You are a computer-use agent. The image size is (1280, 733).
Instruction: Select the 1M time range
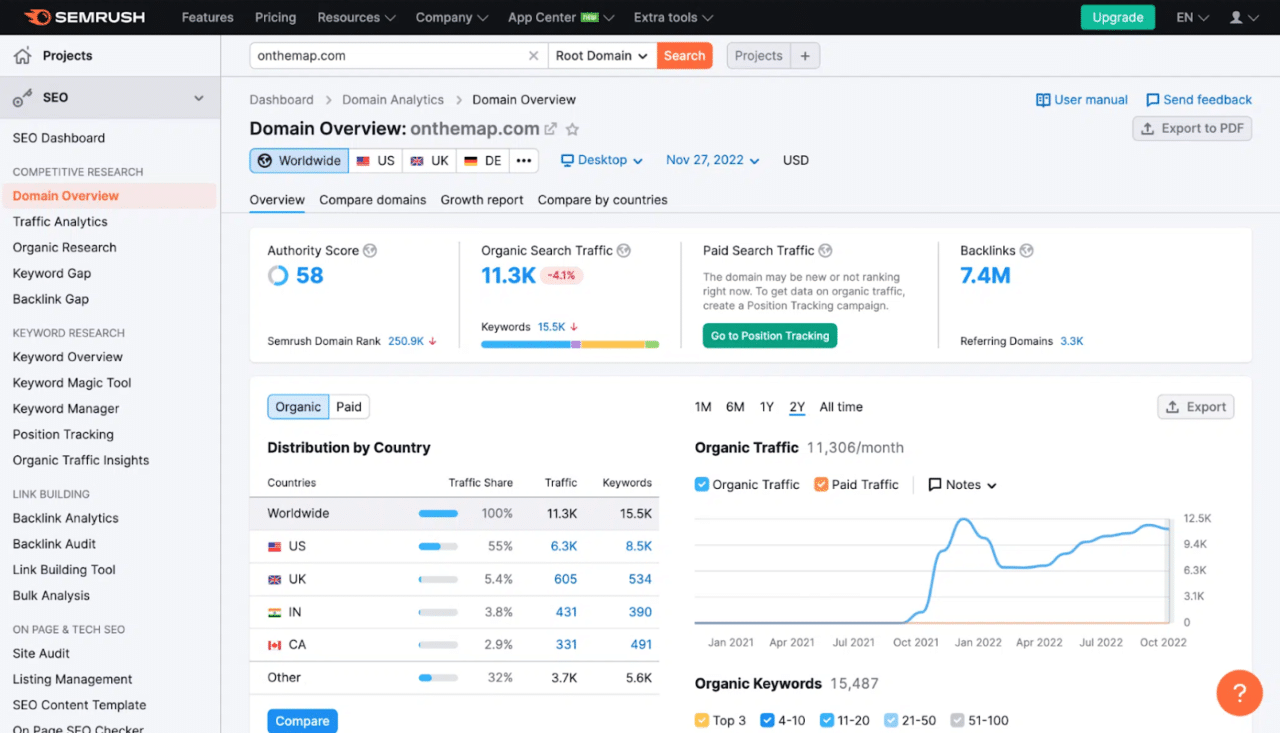click(x=703, y=407)
